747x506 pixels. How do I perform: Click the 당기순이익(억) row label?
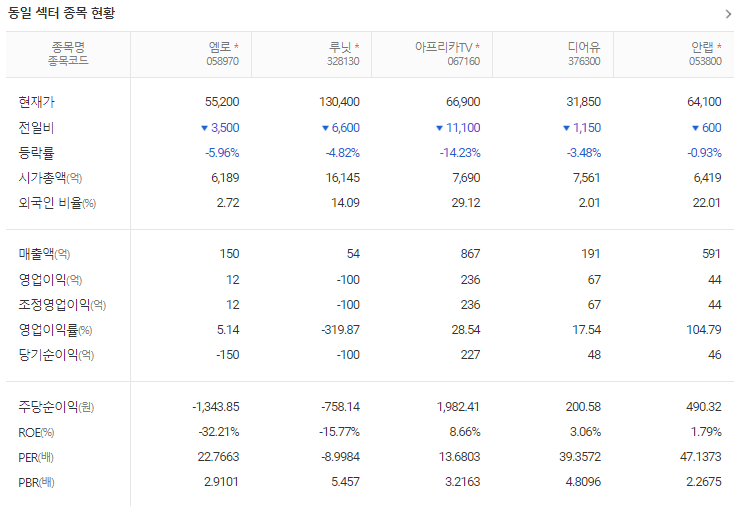point(56,355)
